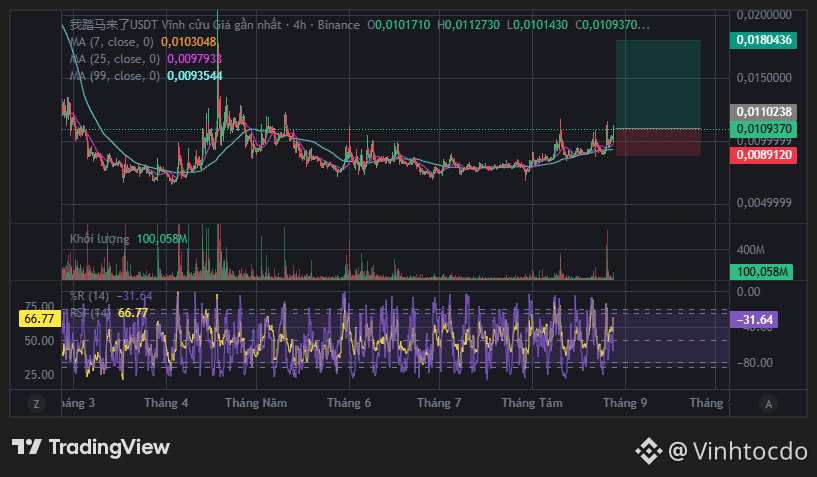Click the Binance logo icon in the watermark
This screenshot has height=477, width=817.
tap(649, 451)
